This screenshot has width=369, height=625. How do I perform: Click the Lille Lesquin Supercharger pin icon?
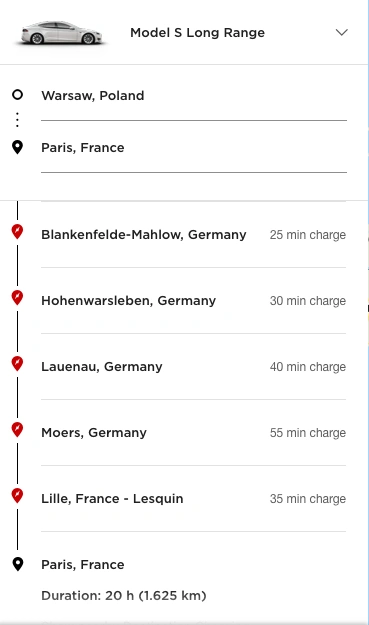click(17, 495)
